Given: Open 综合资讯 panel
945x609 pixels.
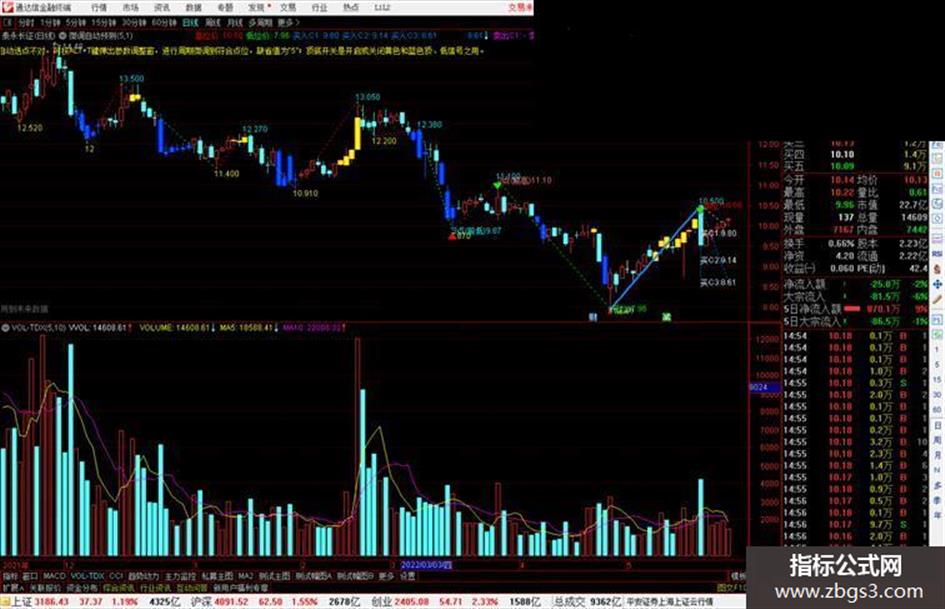Looking at the screenshot, I should [119, 587].
